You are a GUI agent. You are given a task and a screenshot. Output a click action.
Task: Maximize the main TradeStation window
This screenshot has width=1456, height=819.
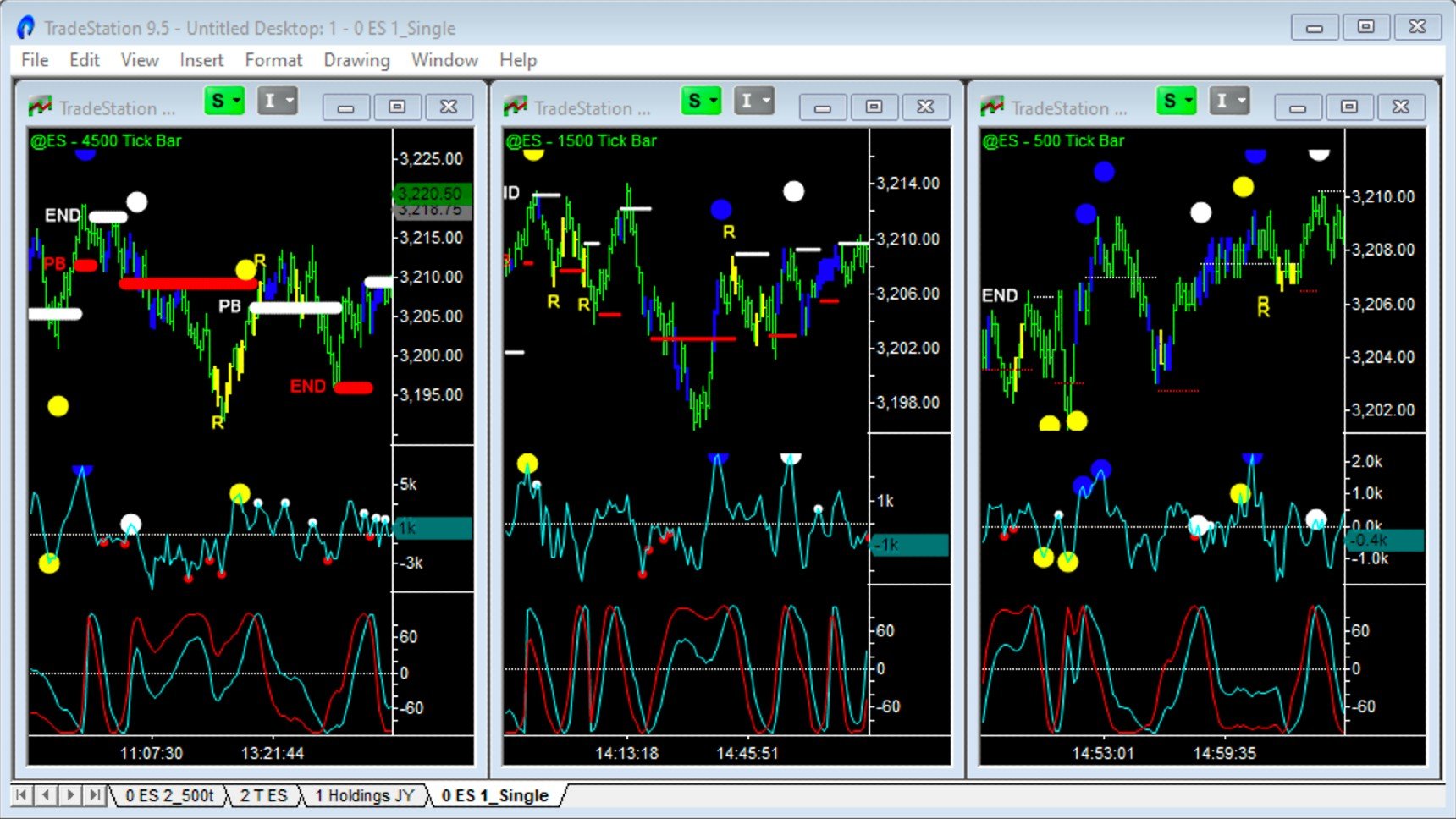click(1365, 27)
